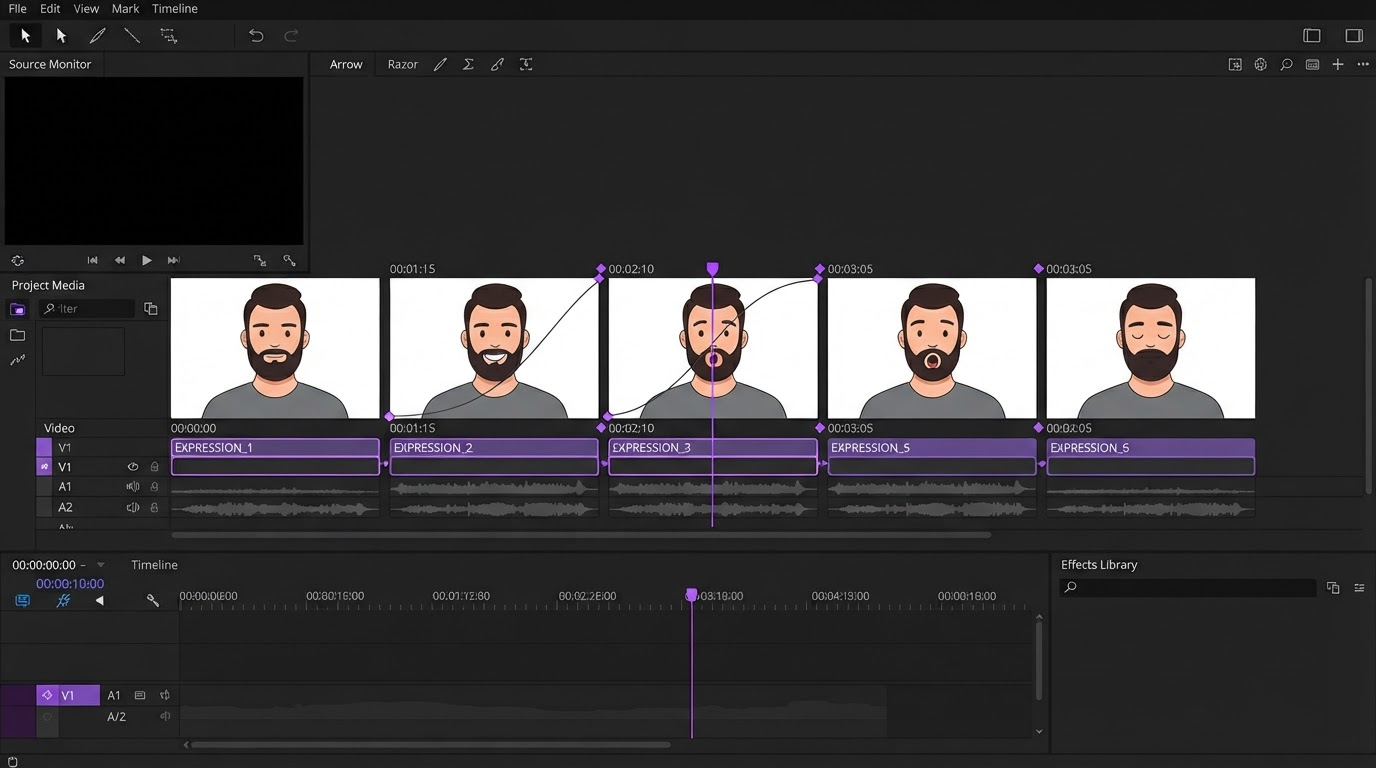This screenshot has width=1376, height=768.
Task: Click the wrench settings icon in Timeline
Action: pyautogui.click(x=153, y=600)
